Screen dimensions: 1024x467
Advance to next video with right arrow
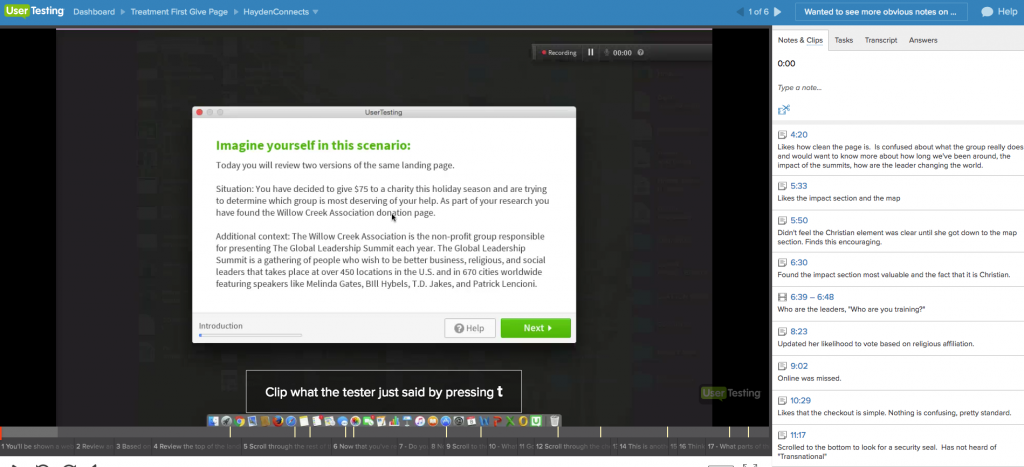coord(778,12)
